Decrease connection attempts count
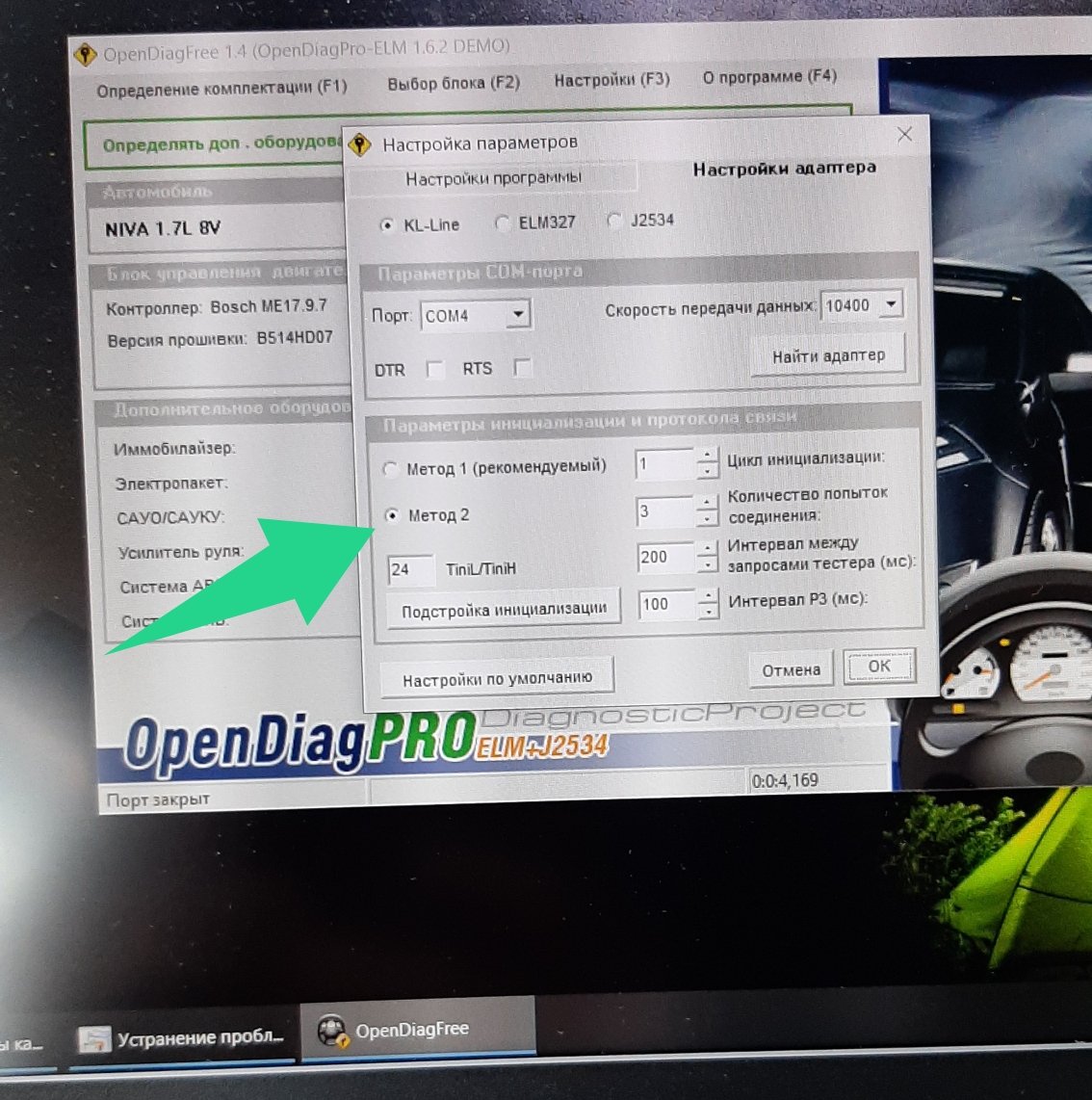Image resolution: width=1092 pixels, height=1100 pixels. [708, 518]
